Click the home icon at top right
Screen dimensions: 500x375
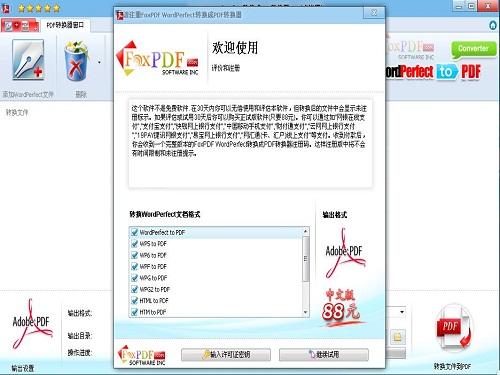tap(493, 25)
